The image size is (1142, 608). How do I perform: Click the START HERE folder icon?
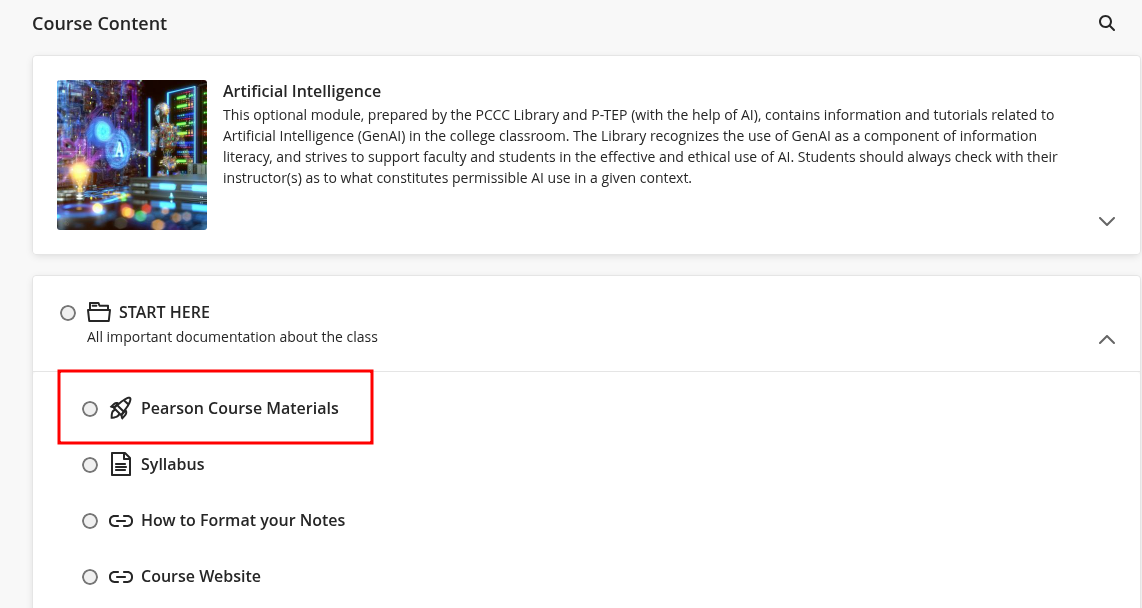click(98, 312)
